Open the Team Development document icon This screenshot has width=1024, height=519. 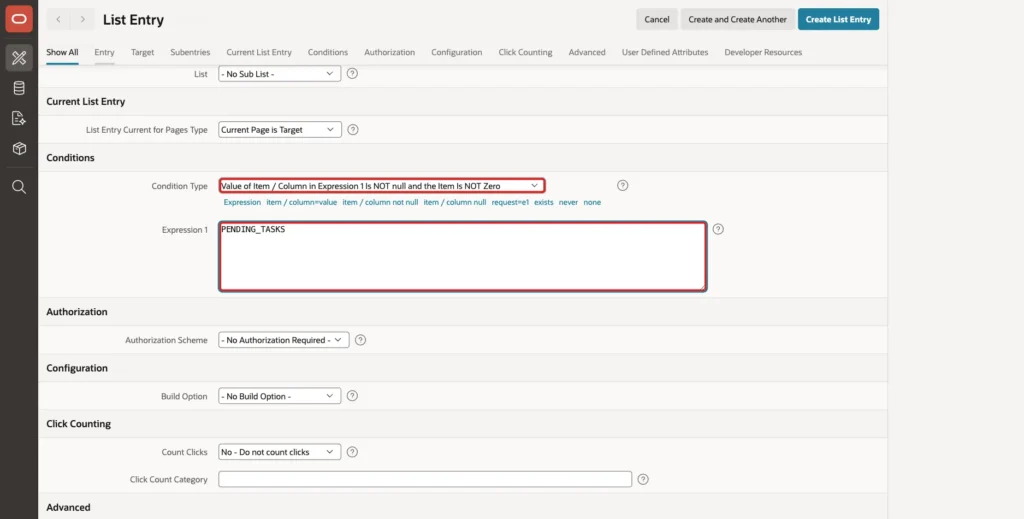pos(19,118)
